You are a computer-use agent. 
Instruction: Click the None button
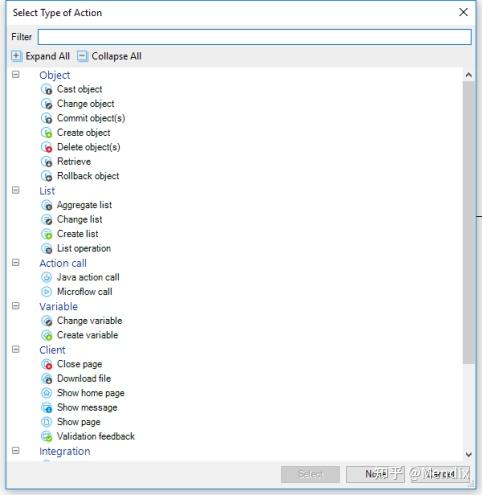[x=375, y=474]
